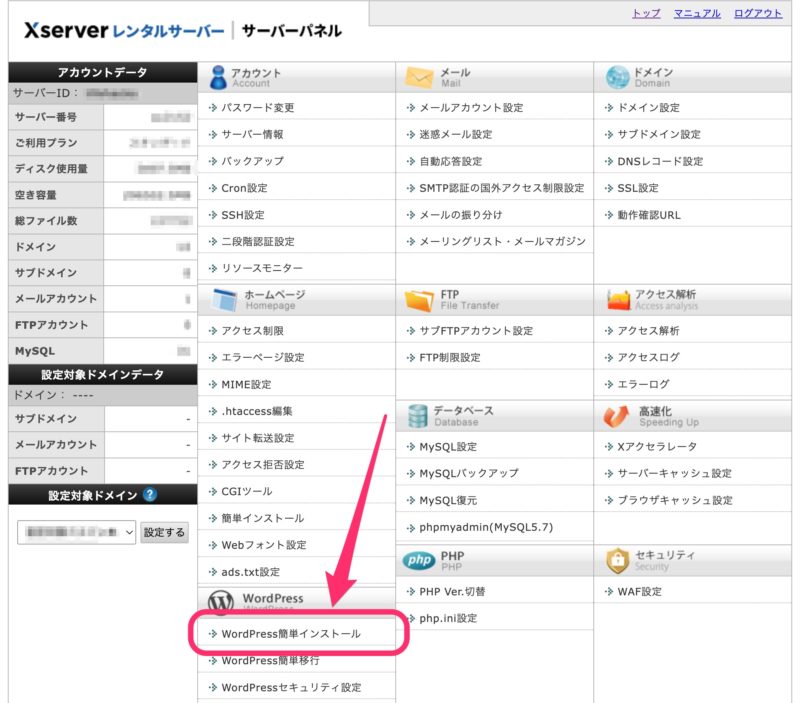Open WordPress簡単インストール

pos(291,634)
